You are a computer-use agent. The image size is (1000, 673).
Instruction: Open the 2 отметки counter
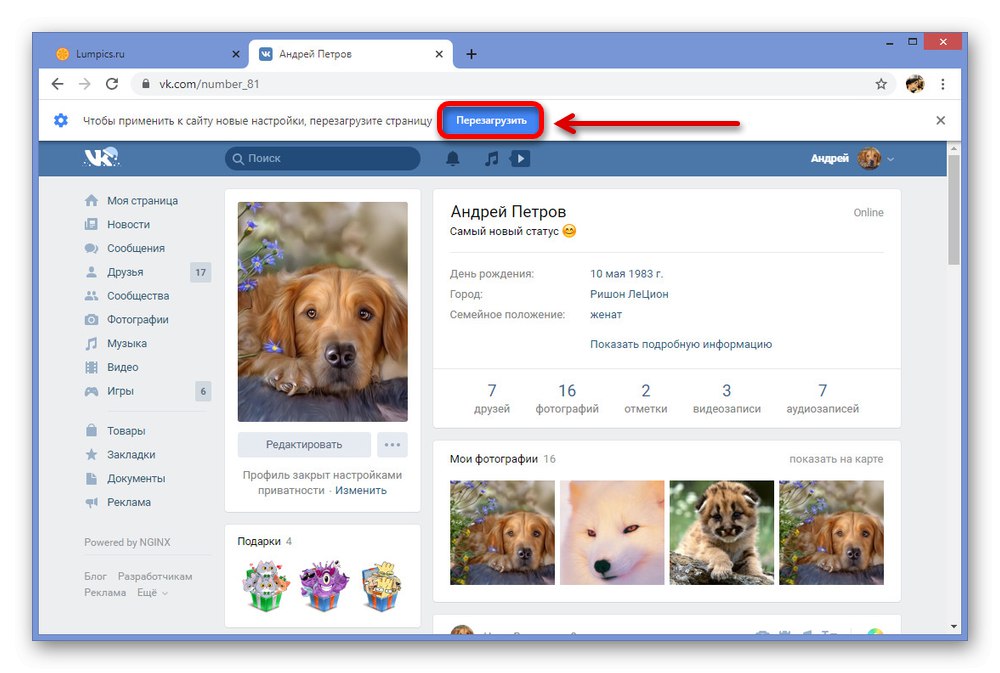click(645, 398)
